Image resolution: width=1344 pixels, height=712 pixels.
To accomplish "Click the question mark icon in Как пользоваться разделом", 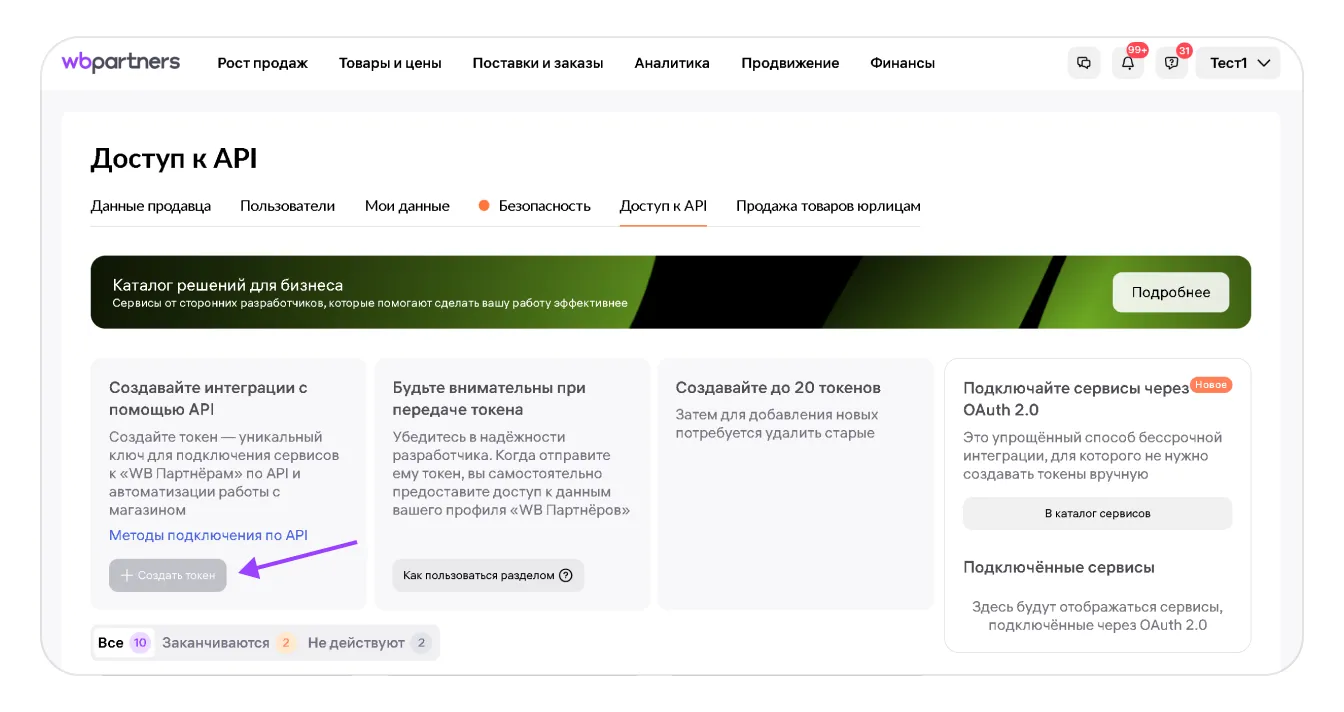I will (566, 575).
